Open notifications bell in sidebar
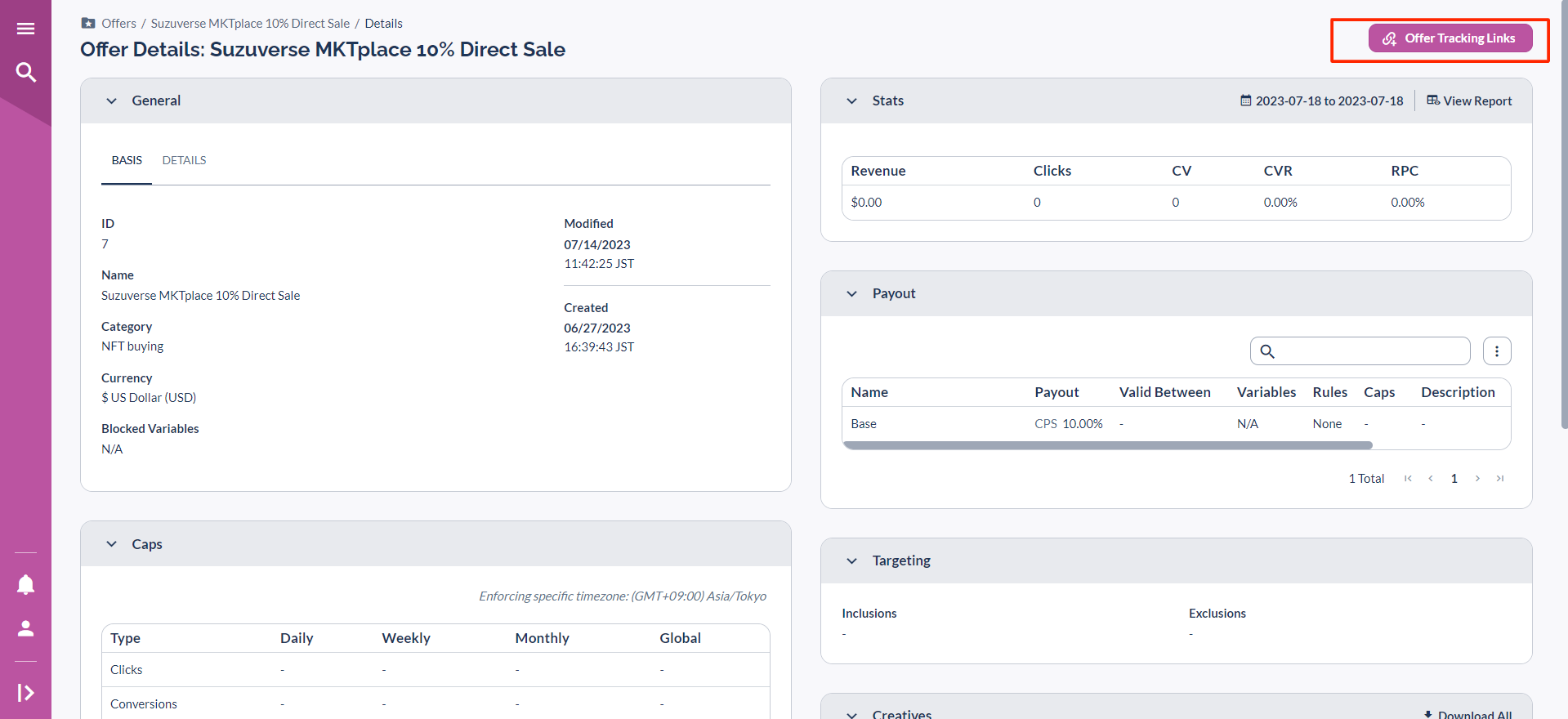Screen dimensions: 1568x719 point(25,584)
